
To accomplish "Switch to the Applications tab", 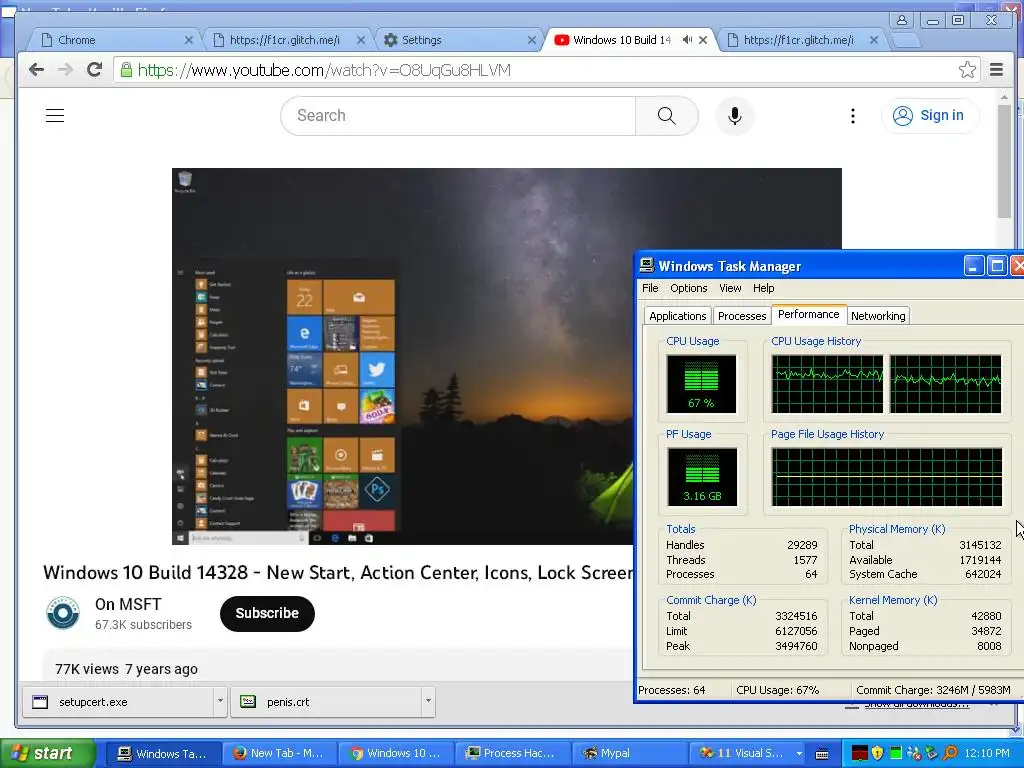I will point(677,316).
